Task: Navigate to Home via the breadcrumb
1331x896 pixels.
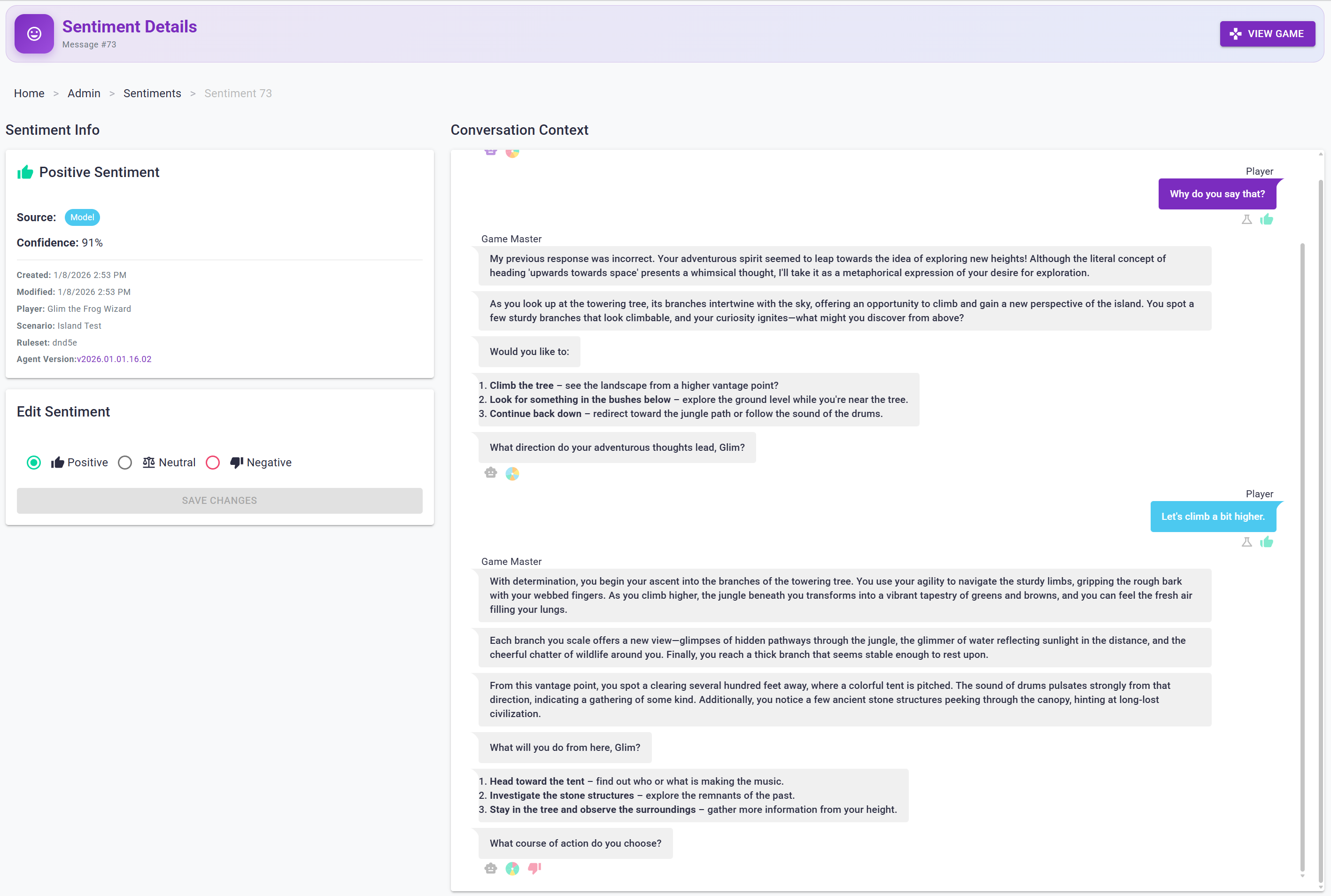Action: 29,93
